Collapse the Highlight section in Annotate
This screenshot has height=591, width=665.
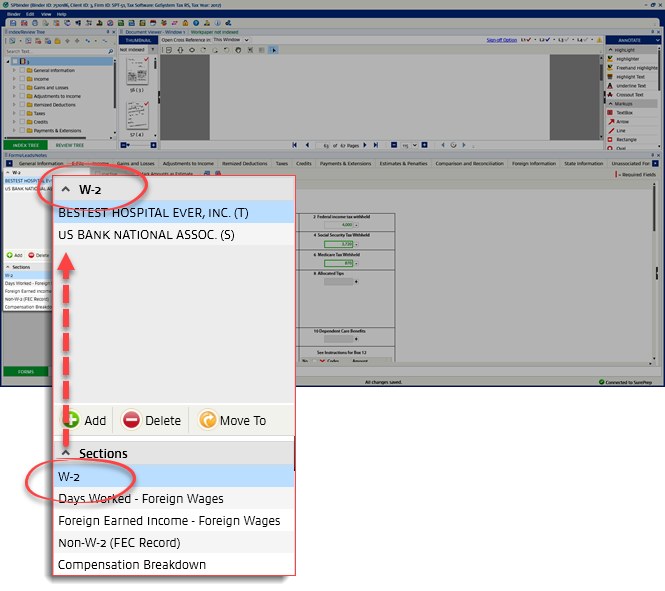click(x=611, y=49)
